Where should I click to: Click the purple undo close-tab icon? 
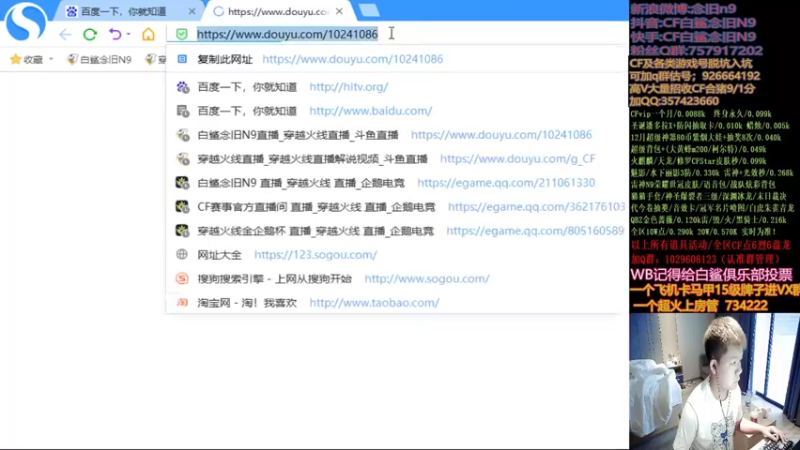coord(115,34)
